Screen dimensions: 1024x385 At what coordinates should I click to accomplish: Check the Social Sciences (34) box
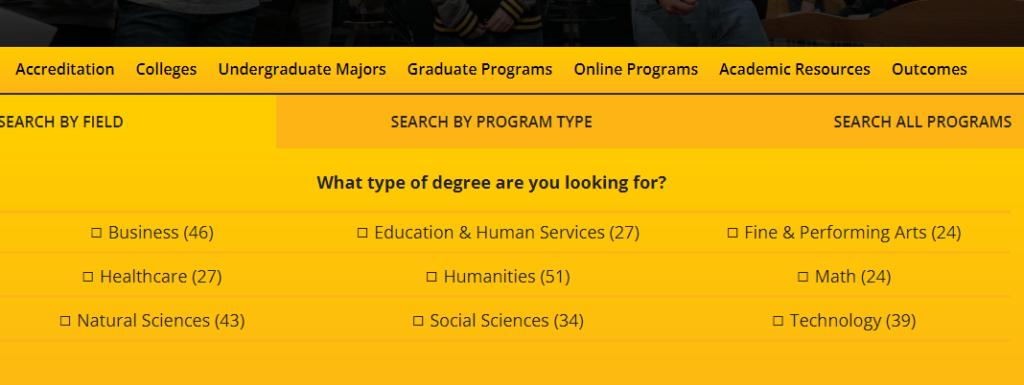(x=418, y=321)
